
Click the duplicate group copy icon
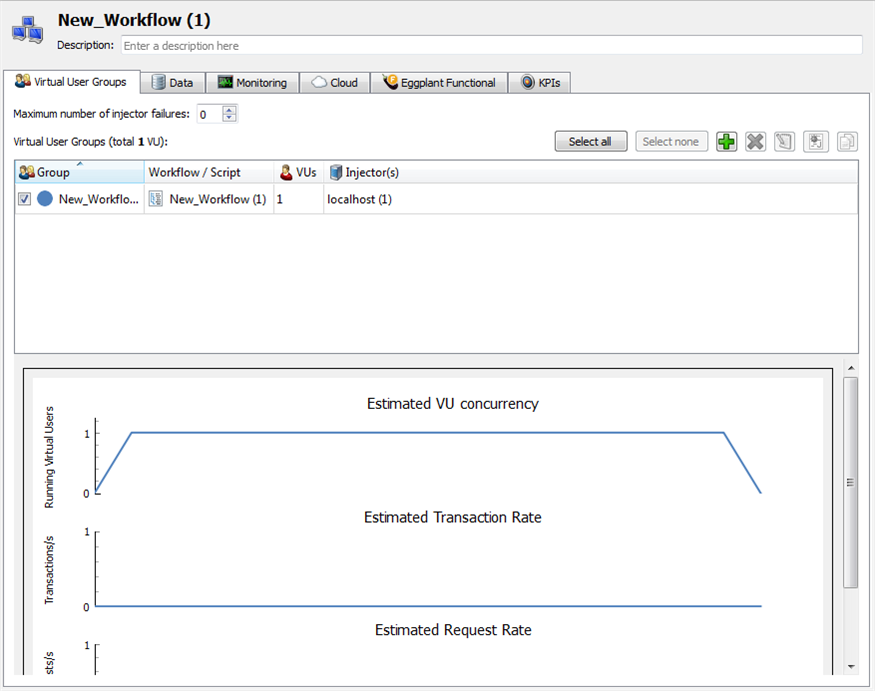point(847,142)
